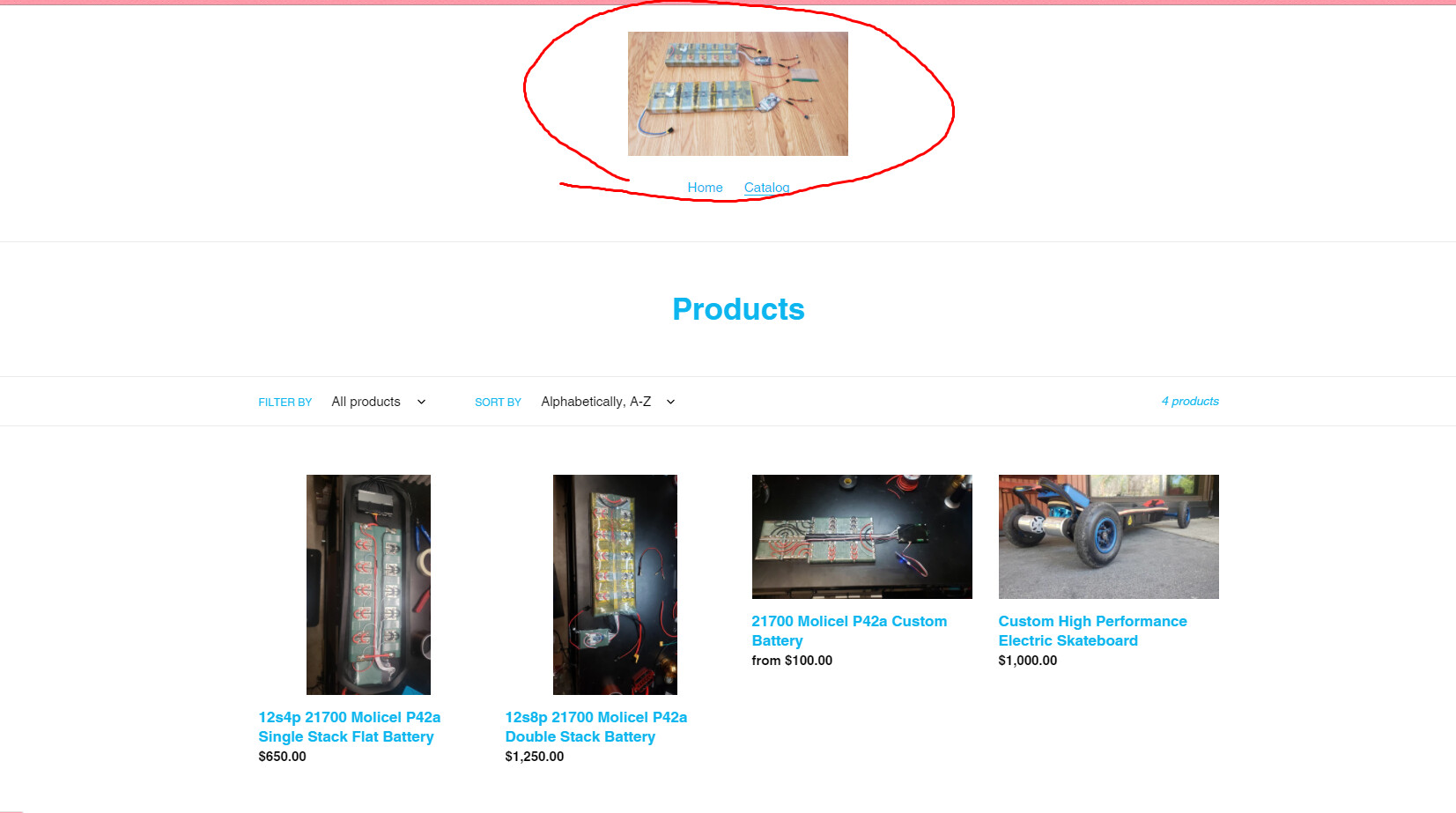1456x813 pixels.
Task: Click the $650.00 price under Single Stack battery
Action: 282,757
